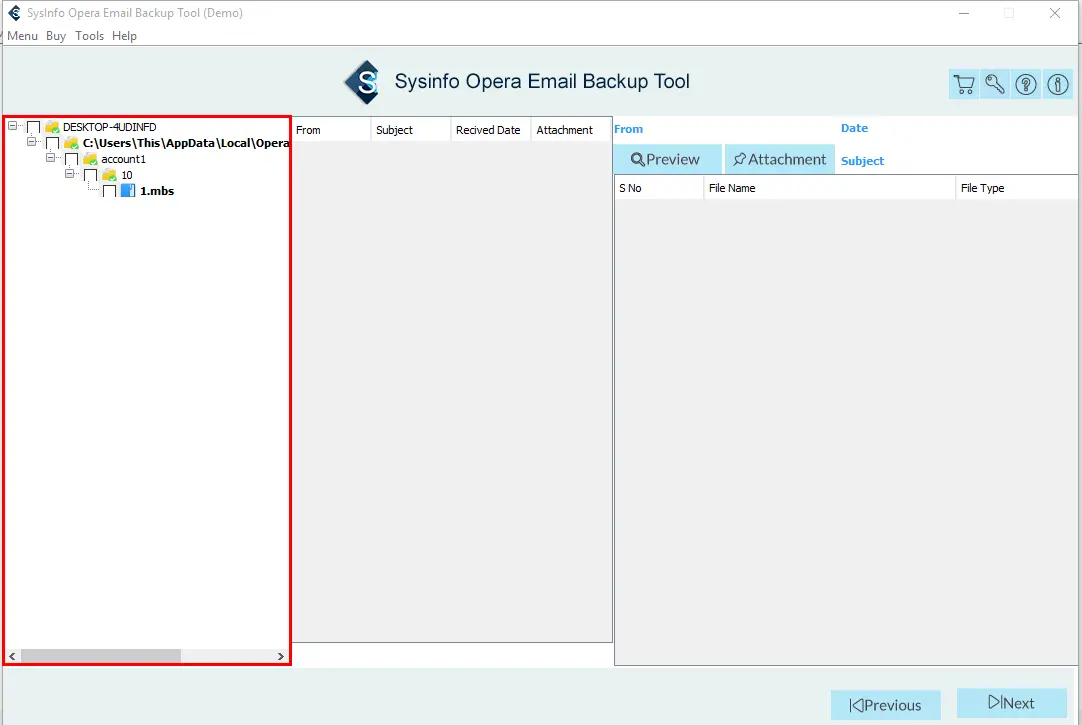Sort by Recived Date column header

coord(491,130)
